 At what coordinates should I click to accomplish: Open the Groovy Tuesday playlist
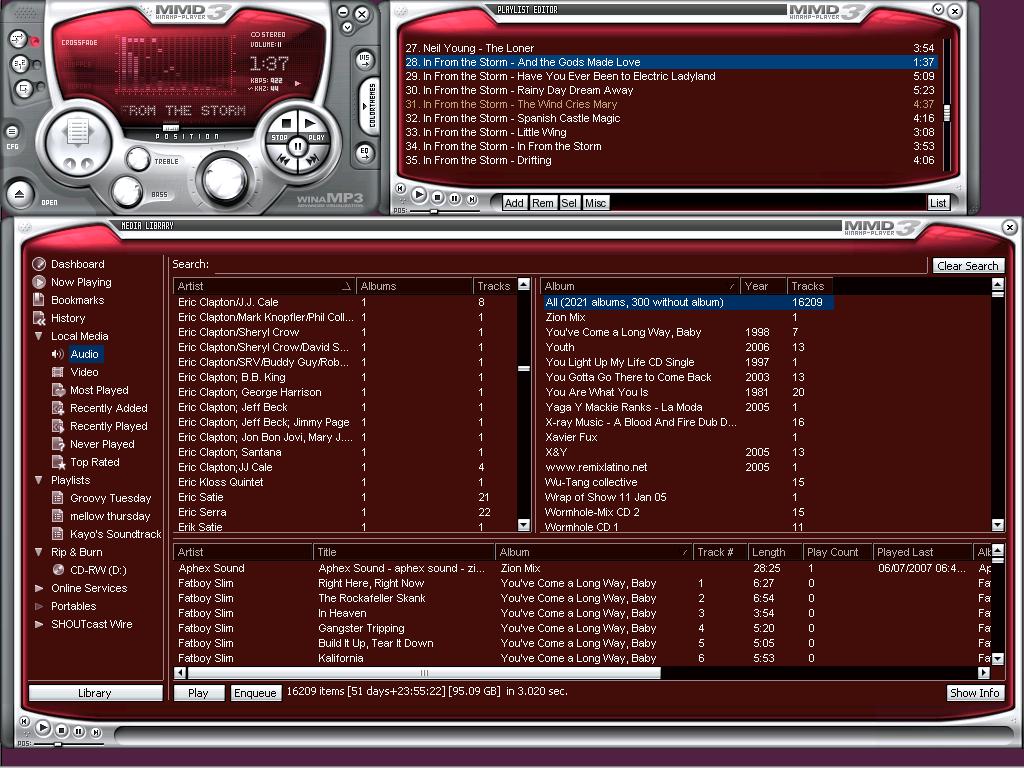[x=110, y=498]
